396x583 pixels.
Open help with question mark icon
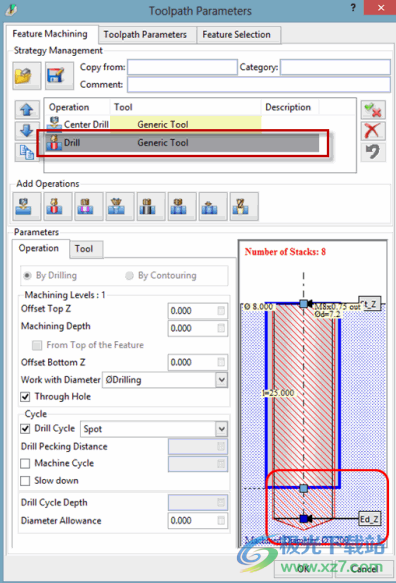click(352, 8)
